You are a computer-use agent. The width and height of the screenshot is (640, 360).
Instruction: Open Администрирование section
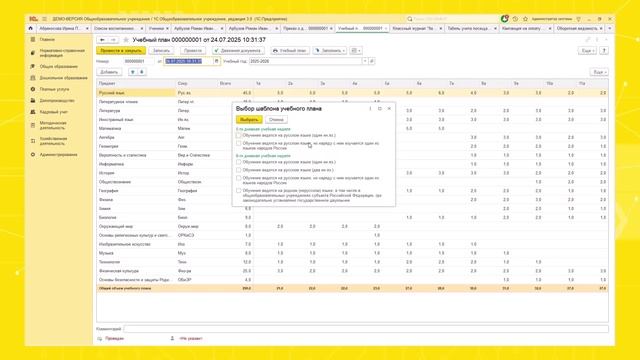(x=58, y=155)
